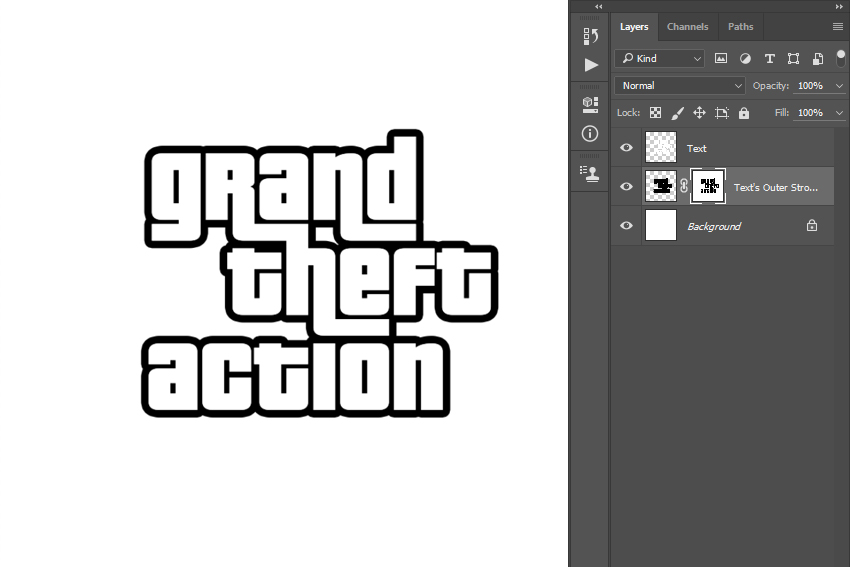Toggle Background layer visibility
Image resolution: width=850 pixels, height=567 pixels.
pyautogui.click(x=627, y=226)
